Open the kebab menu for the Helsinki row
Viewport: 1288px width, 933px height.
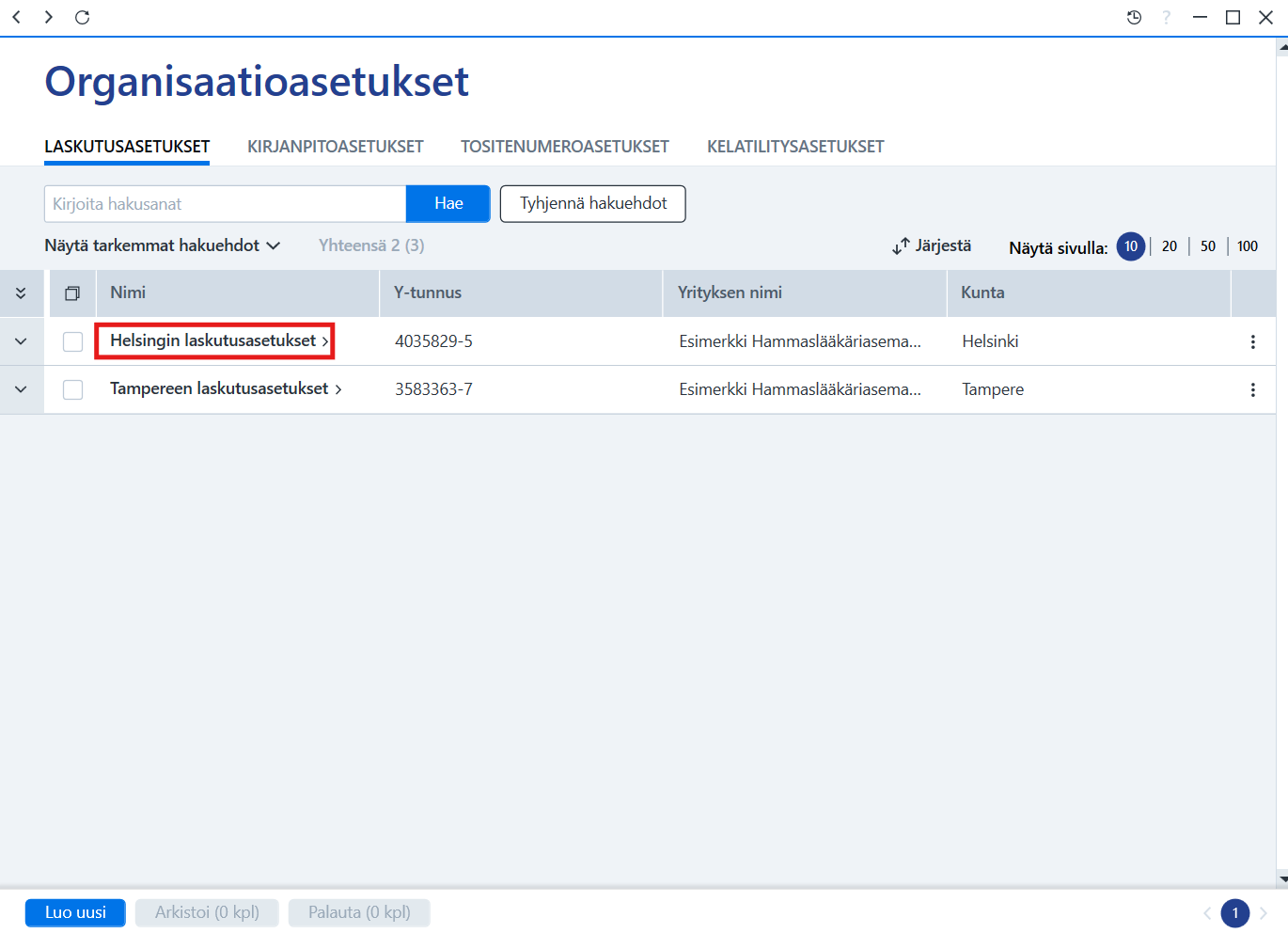click(1252, 342)
